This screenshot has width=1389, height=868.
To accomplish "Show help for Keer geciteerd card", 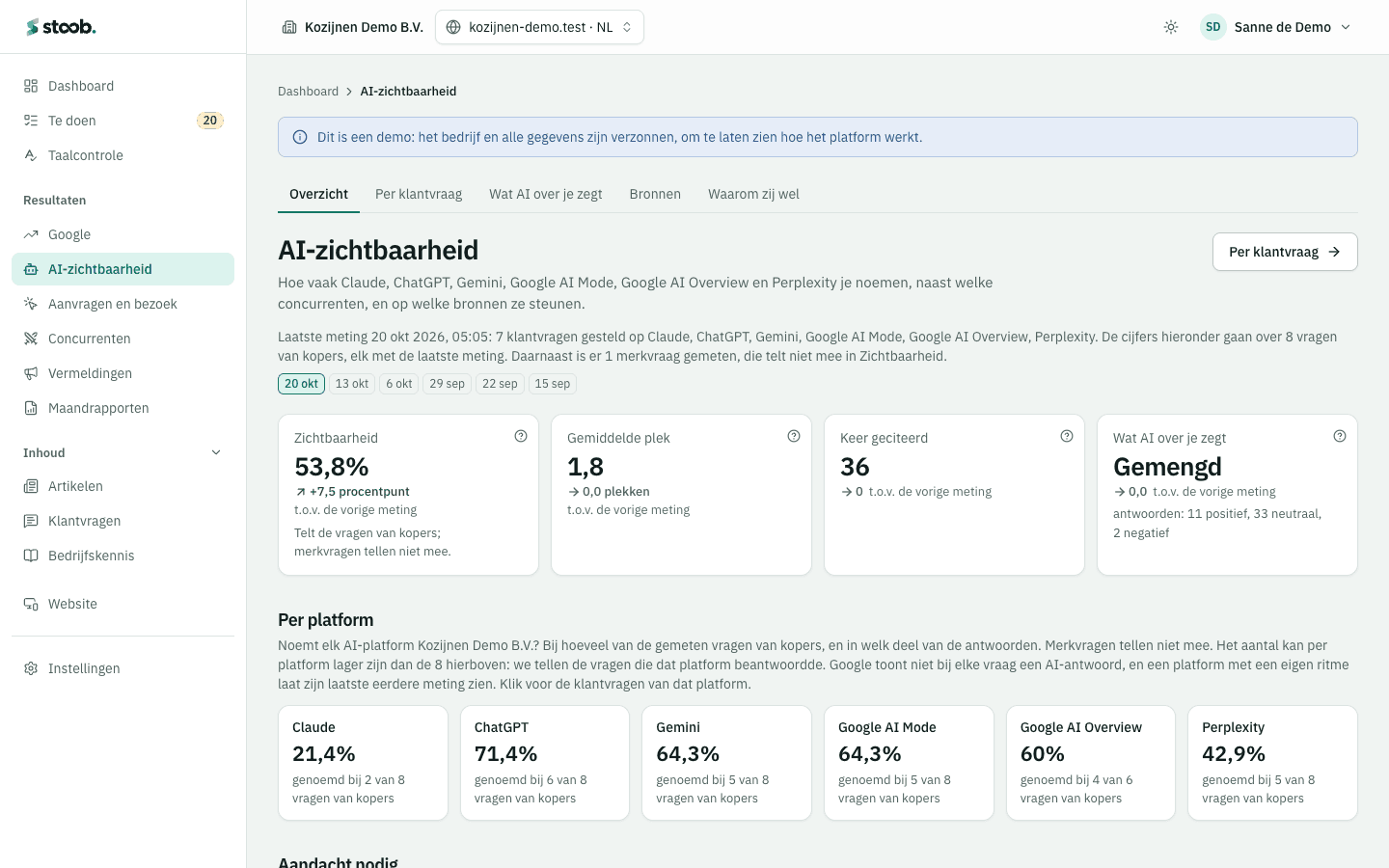I will click(1067, 436).
